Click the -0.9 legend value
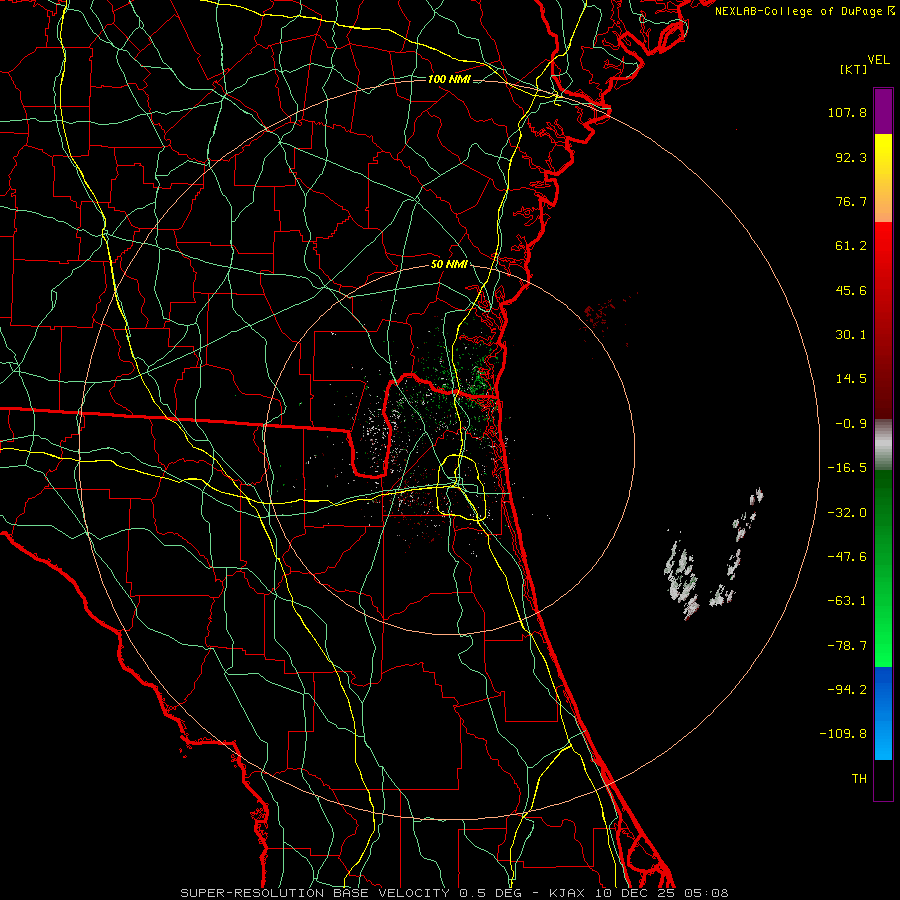 pyautogui.click(x=851, y=424)
